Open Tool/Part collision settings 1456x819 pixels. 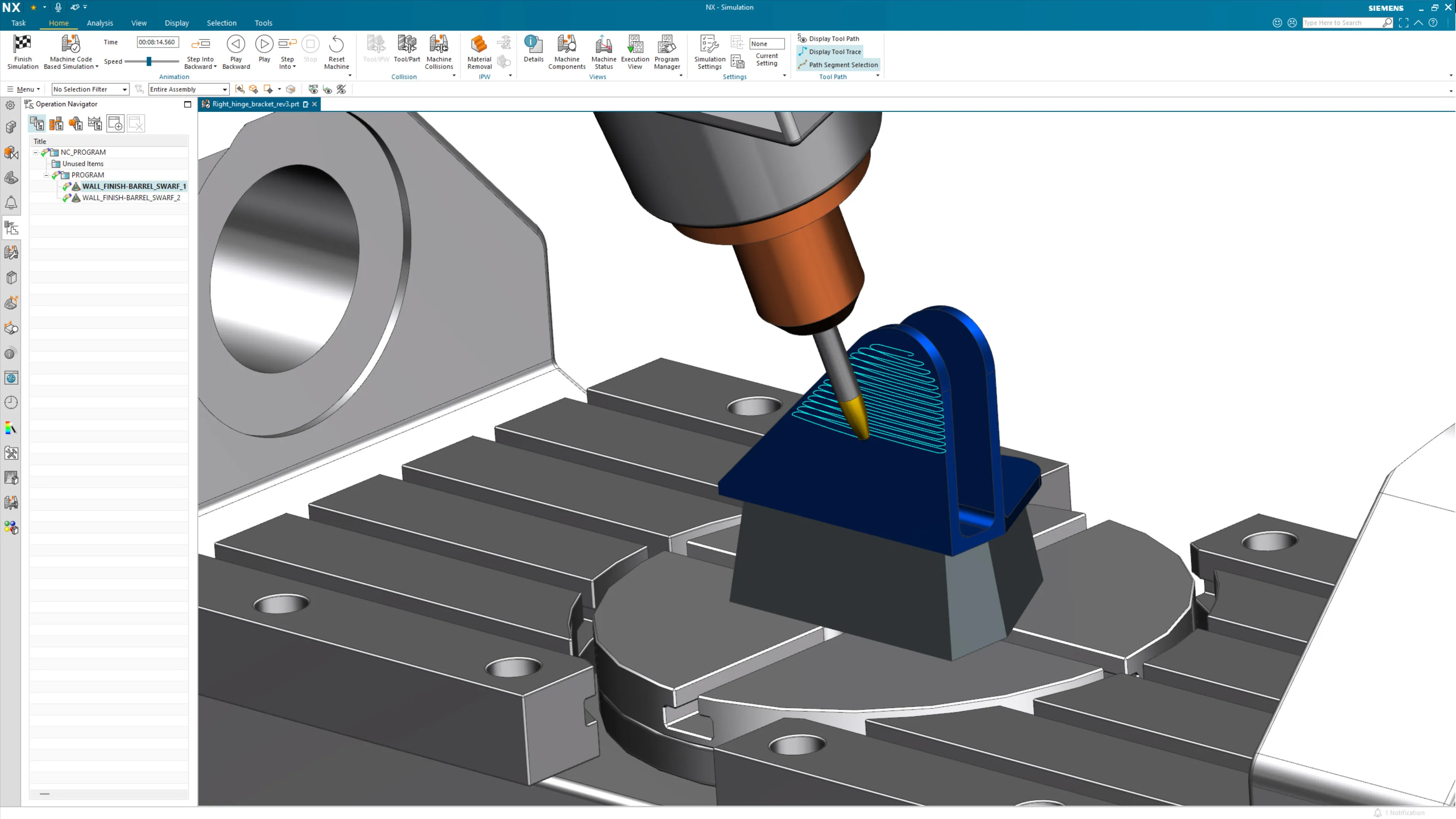tap(406, 44)
